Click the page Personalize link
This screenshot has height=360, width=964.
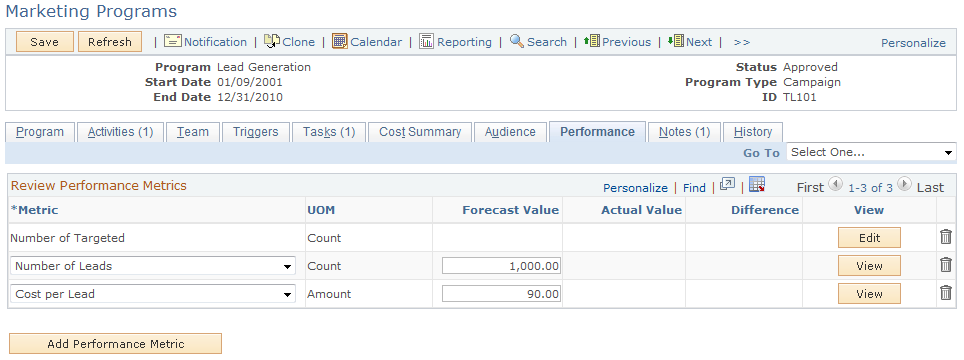pyautogui.click(x=914, y=43)
